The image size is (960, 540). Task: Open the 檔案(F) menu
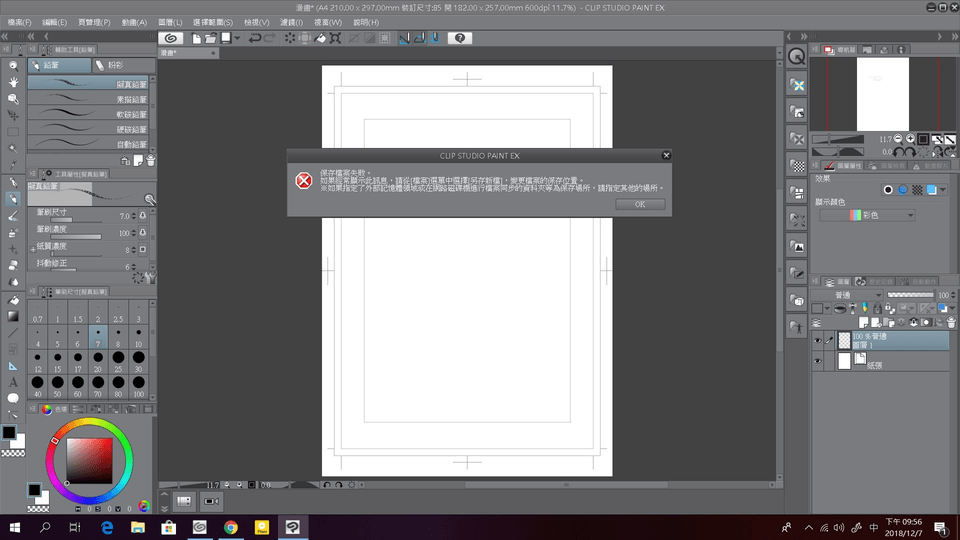click(20, 22)
